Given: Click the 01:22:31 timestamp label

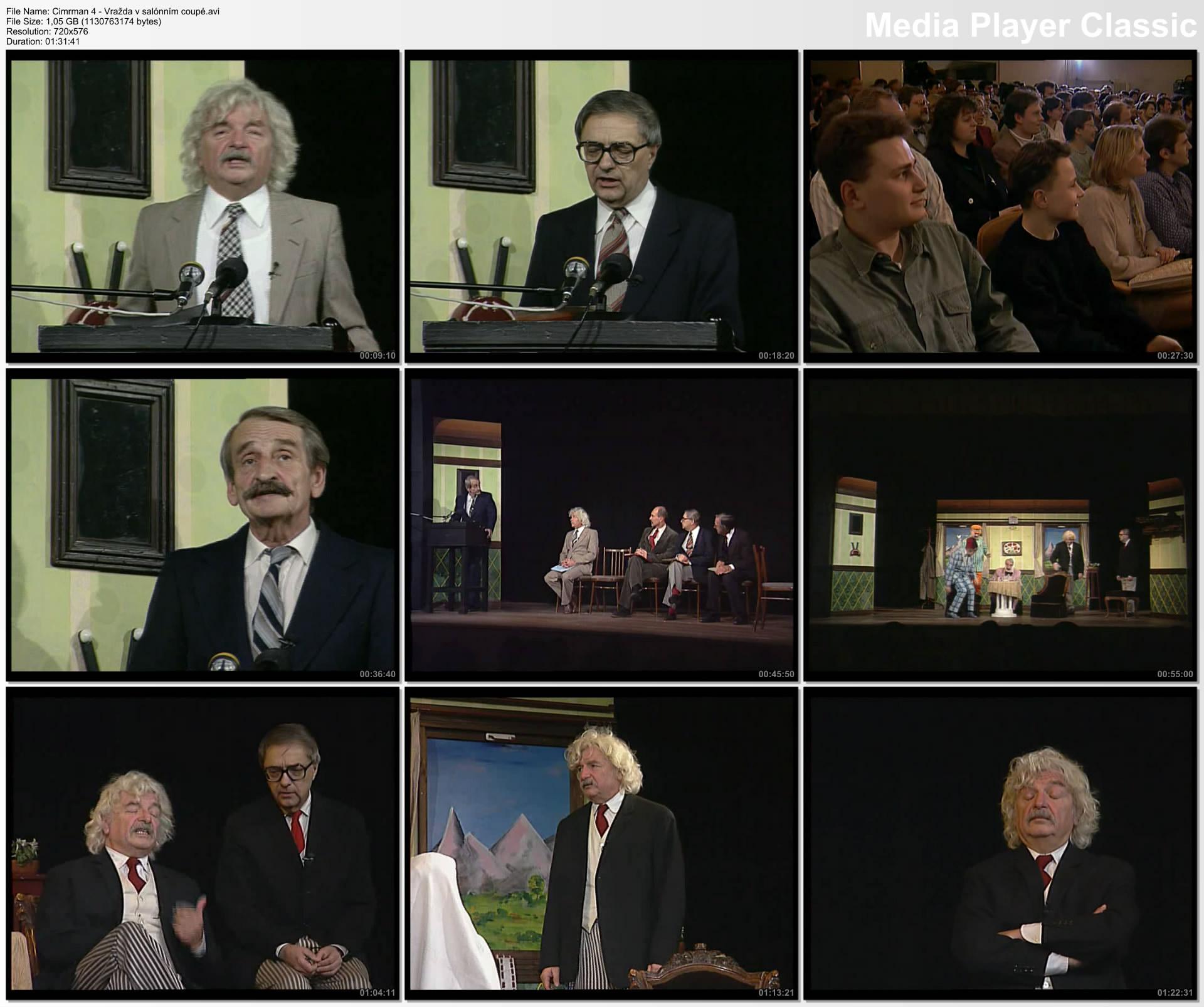Looking at the screenshot, I should tap(1175, 993).
